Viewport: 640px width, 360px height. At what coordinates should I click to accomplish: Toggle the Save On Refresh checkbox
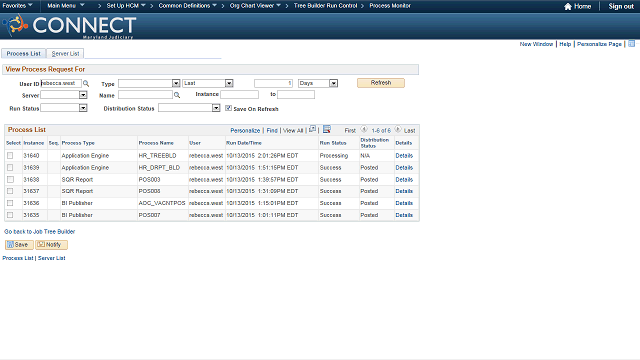coord(229,108)
